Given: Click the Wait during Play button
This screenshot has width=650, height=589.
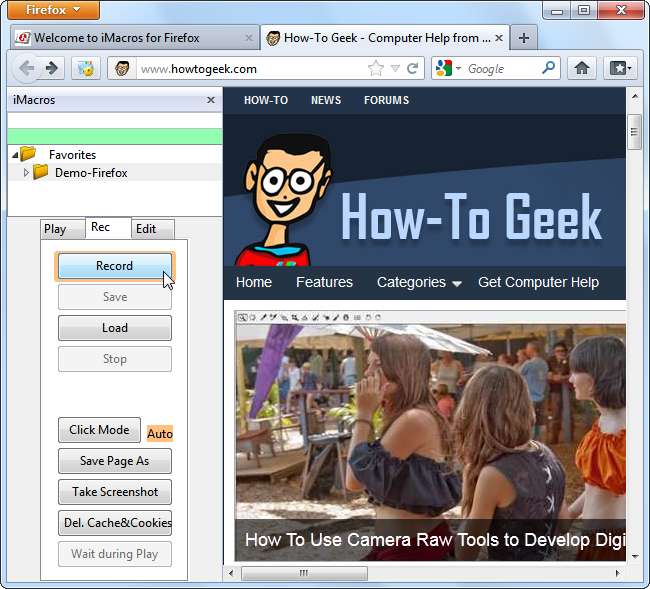Looking at the screenshot, I should pyautogui.click(x=115, y=554).
